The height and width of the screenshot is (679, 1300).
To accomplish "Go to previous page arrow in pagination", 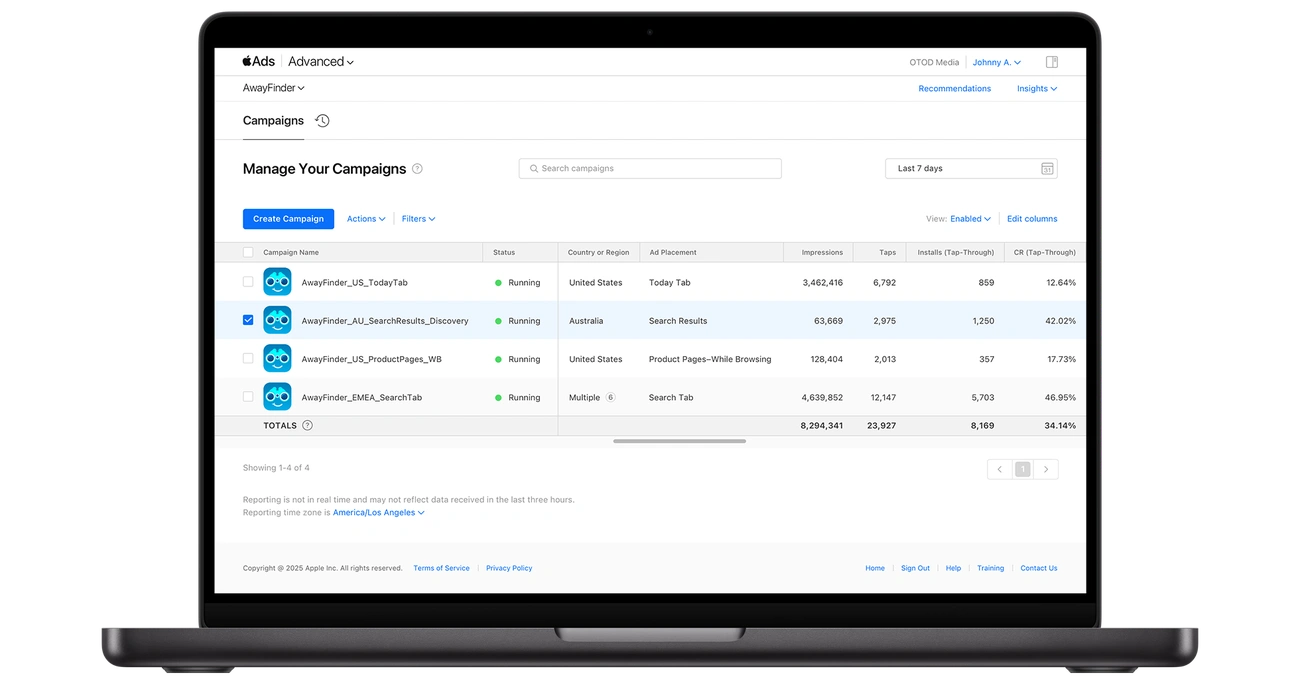I will coord(999,469).
